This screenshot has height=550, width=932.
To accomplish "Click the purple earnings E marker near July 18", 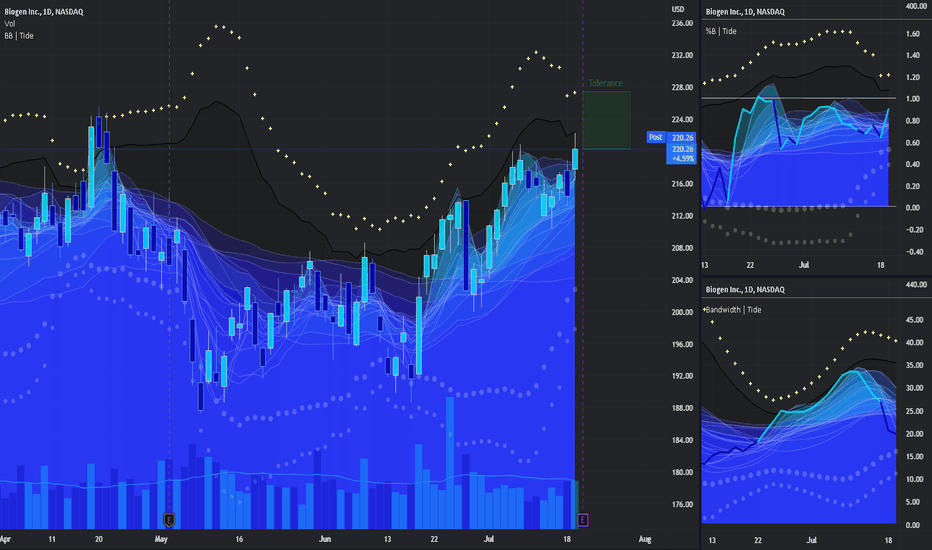I will click(582, 520).
